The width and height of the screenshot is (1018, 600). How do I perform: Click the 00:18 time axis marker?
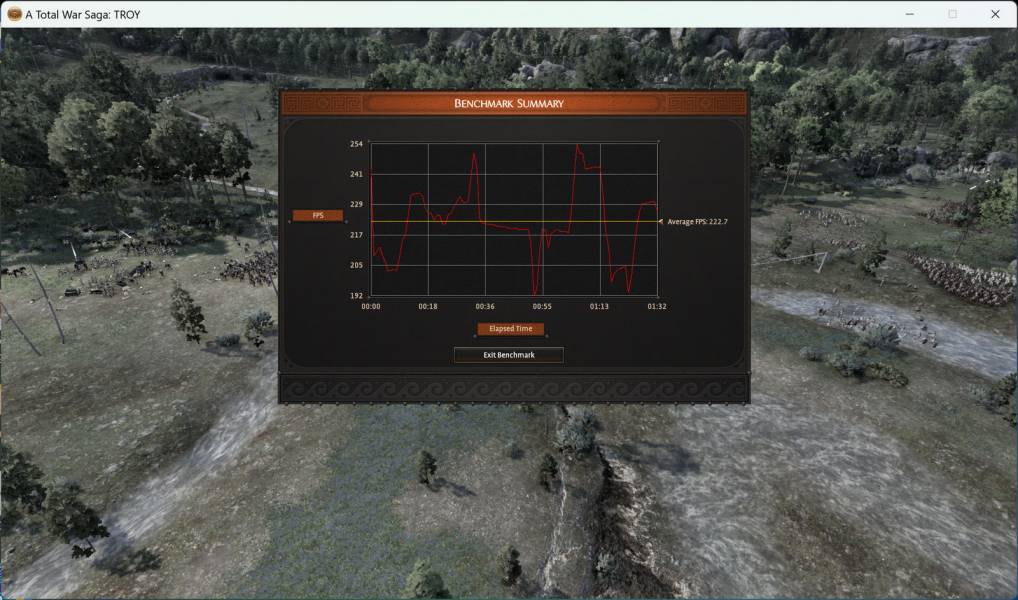[x=428, y=306]
